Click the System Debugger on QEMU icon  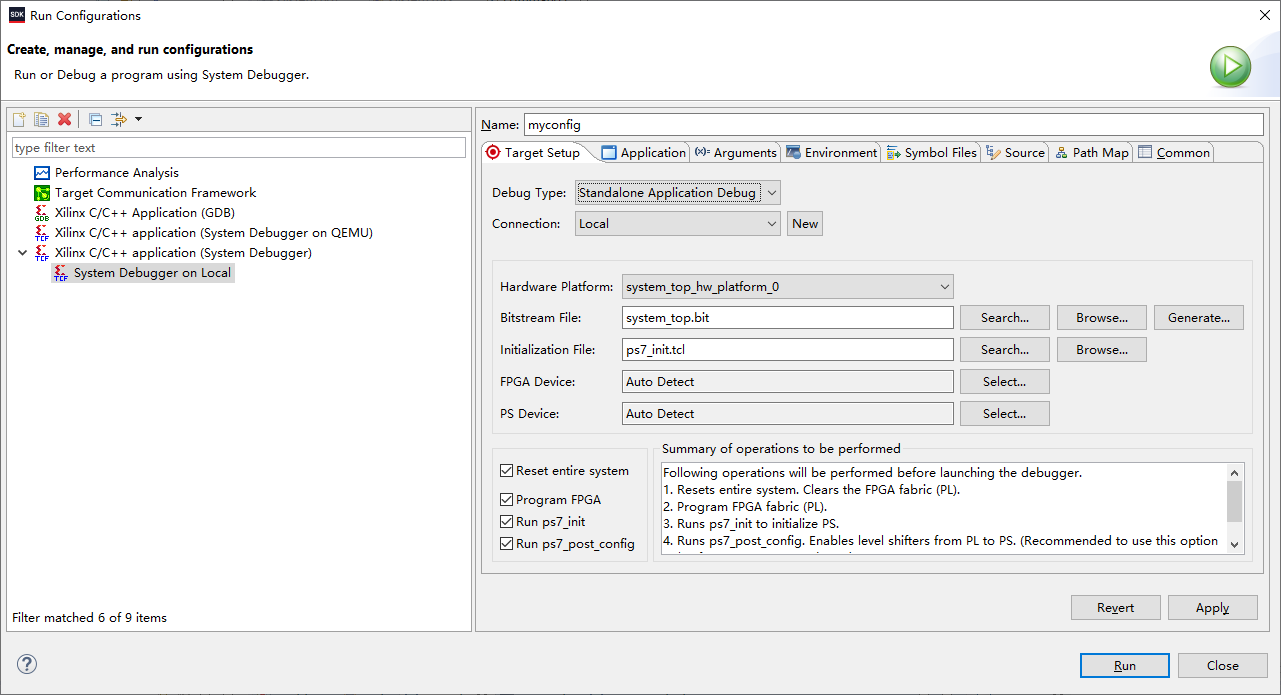coord(42,233)
